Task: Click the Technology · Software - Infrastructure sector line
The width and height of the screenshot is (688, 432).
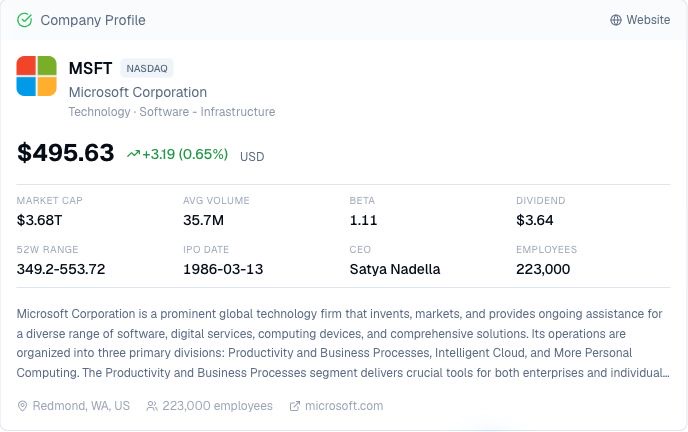Action: point(172,112)
